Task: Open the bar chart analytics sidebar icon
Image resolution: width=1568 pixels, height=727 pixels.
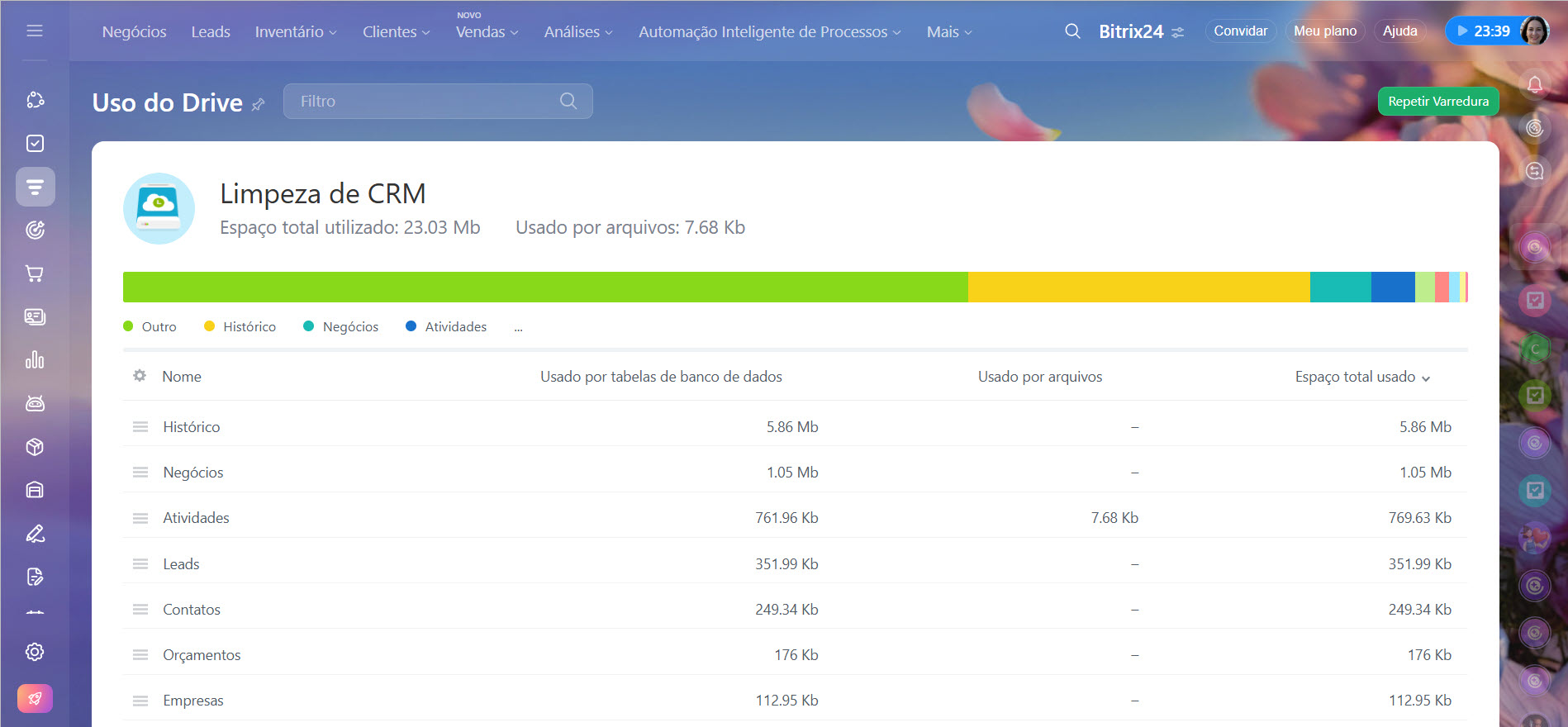Action: click(x=35, y=360)
